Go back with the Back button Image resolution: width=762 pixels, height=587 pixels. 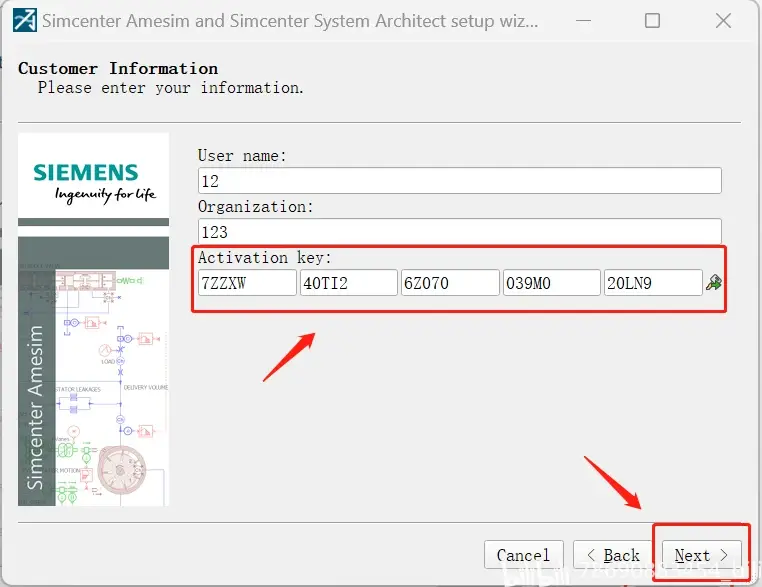click(613, 554)
